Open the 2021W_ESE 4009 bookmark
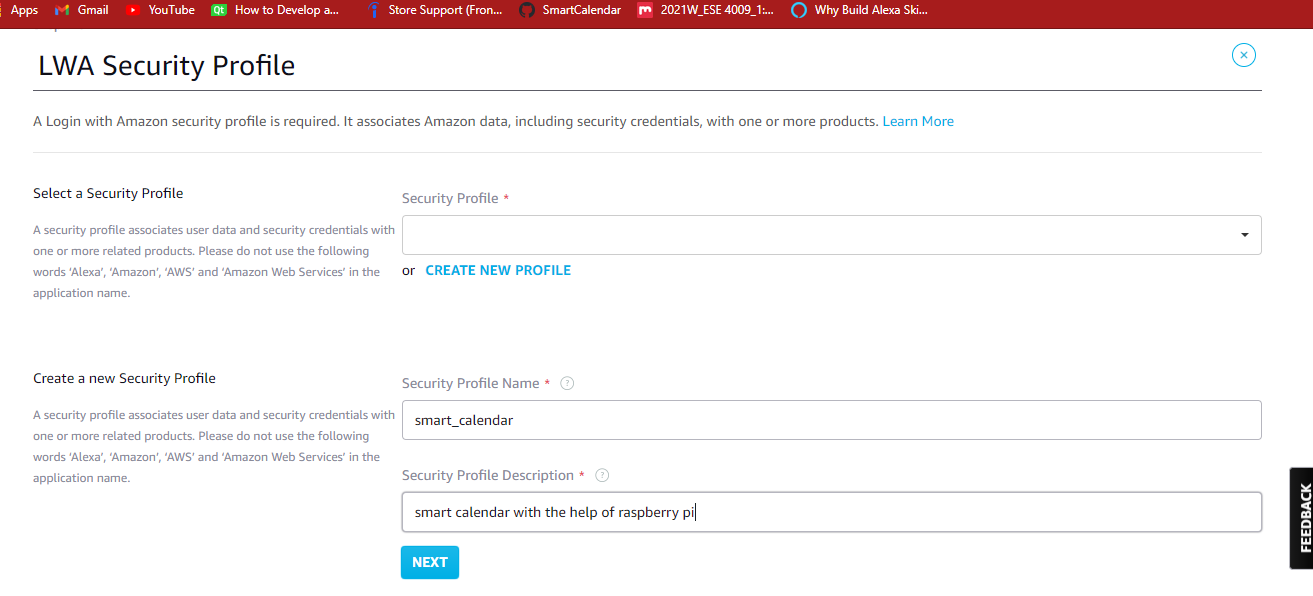The image size is (1313, 596). click(706, 10)
